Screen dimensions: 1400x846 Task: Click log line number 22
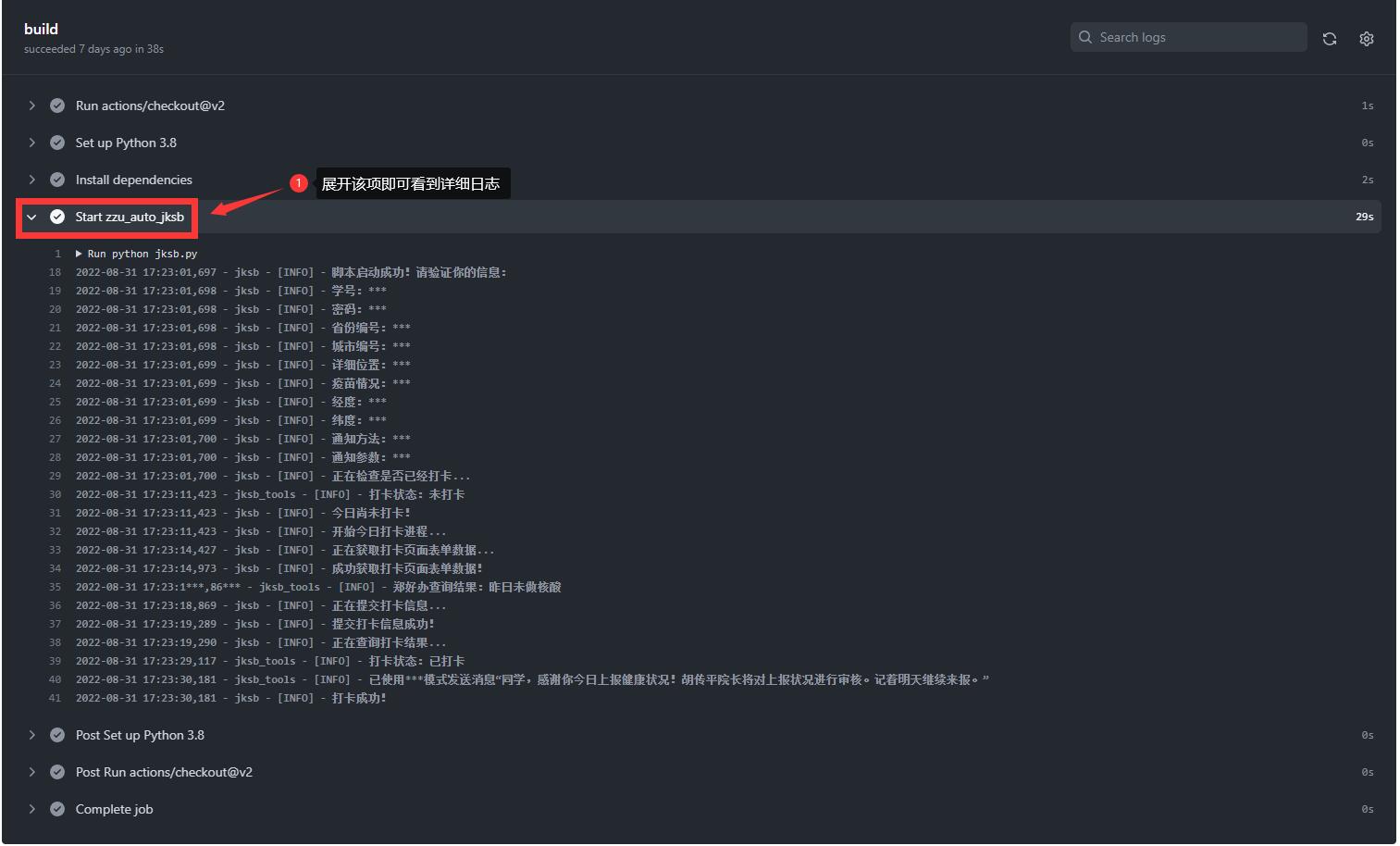point(55,346)
